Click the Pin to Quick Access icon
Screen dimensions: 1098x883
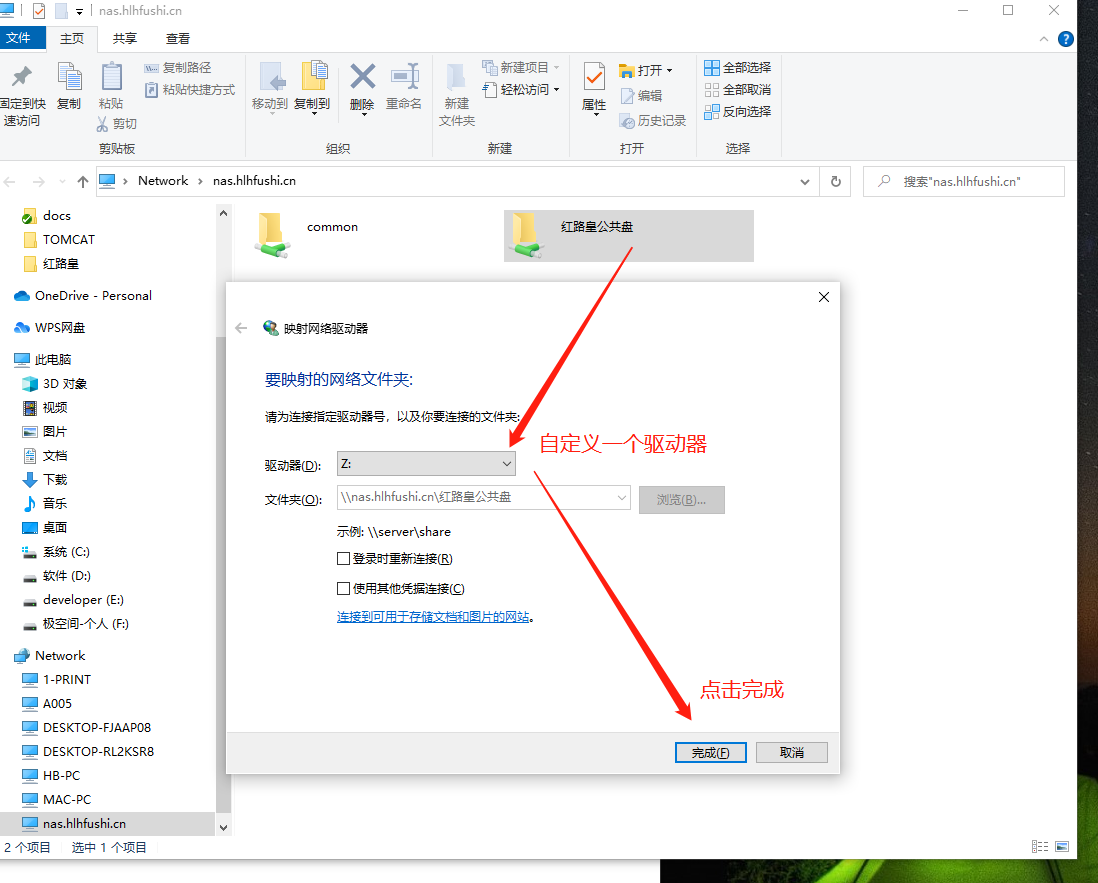(22, 78)
